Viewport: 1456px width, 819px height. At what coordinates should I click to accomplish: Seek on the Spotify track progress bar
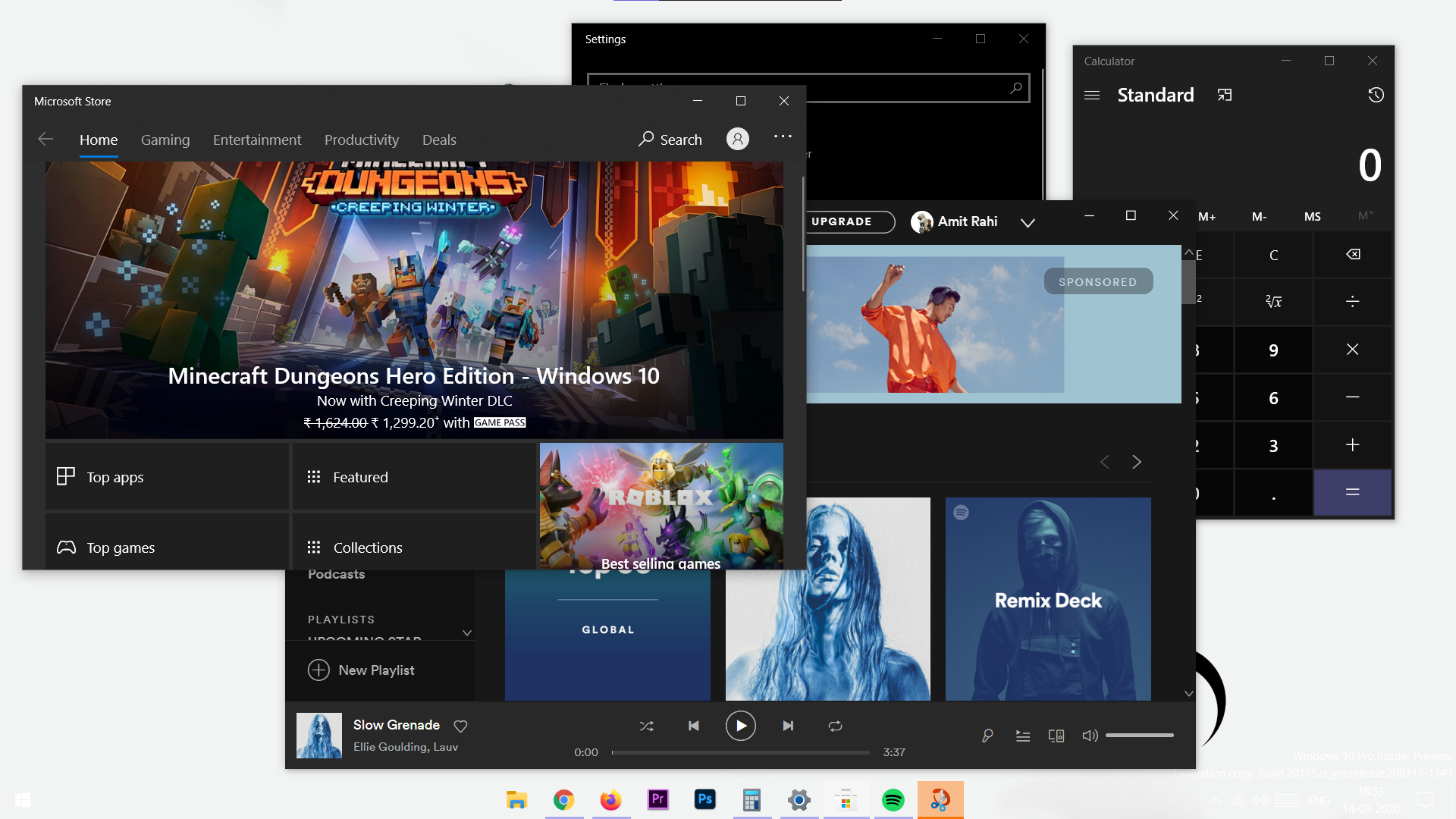point(740,752)
